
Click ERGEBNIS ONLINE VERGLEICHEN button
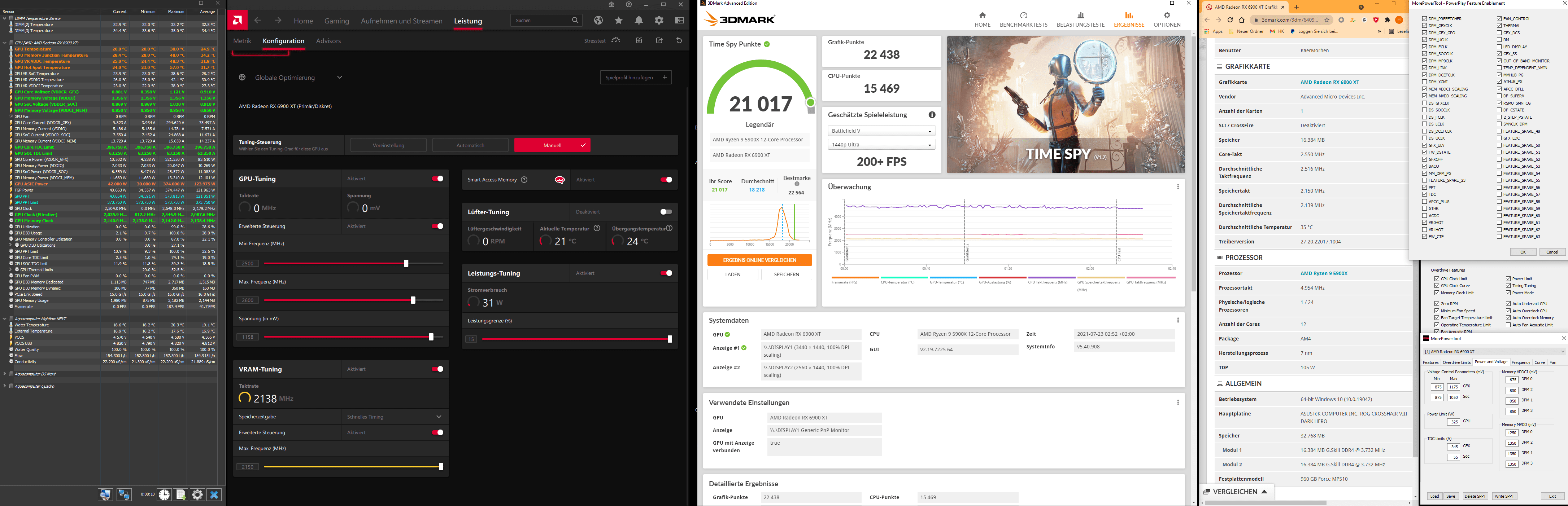(760, 260)
